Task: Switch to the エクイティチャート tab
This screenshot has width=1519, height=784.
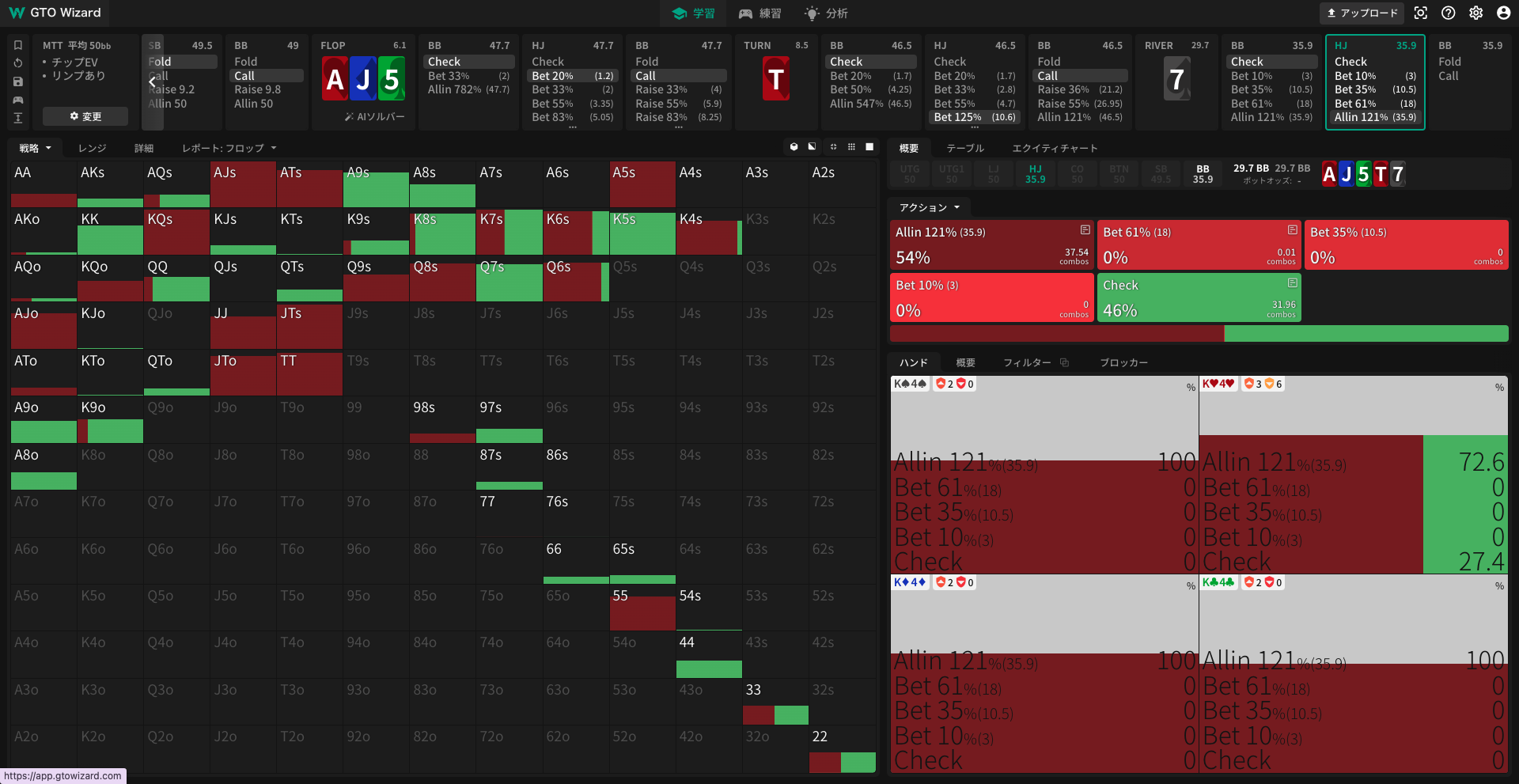Action: (x=1055, y=148)
